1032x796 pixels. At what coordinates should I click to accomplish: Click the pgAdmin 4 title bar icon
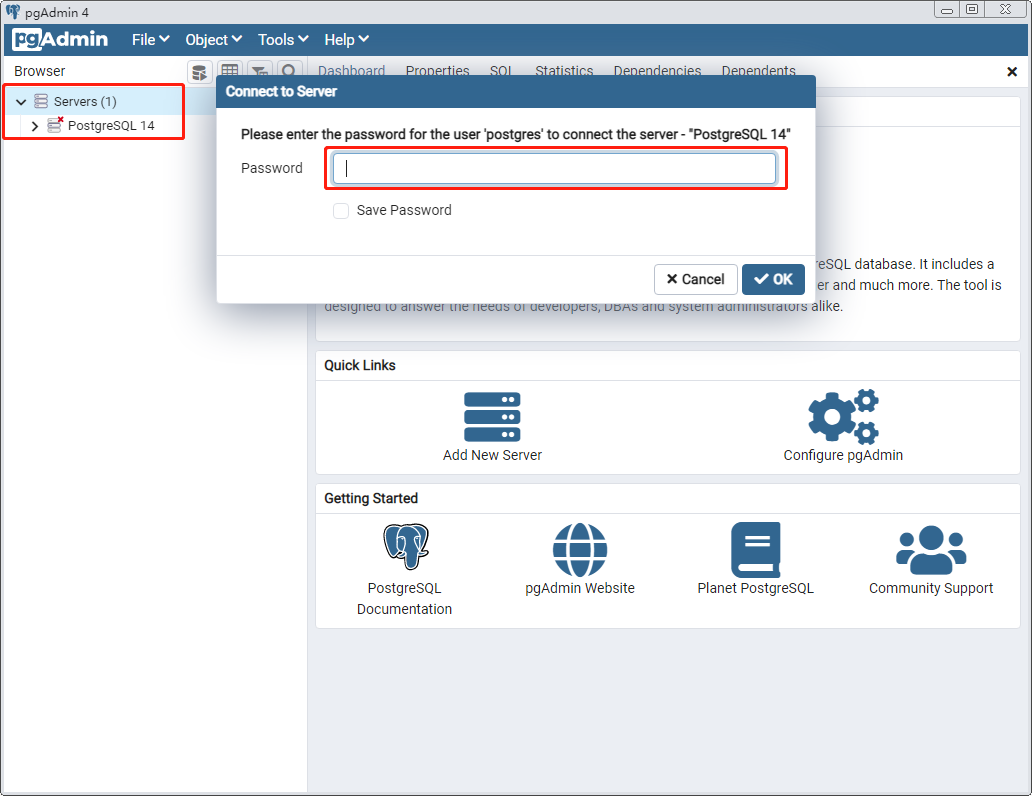point(13,11)
